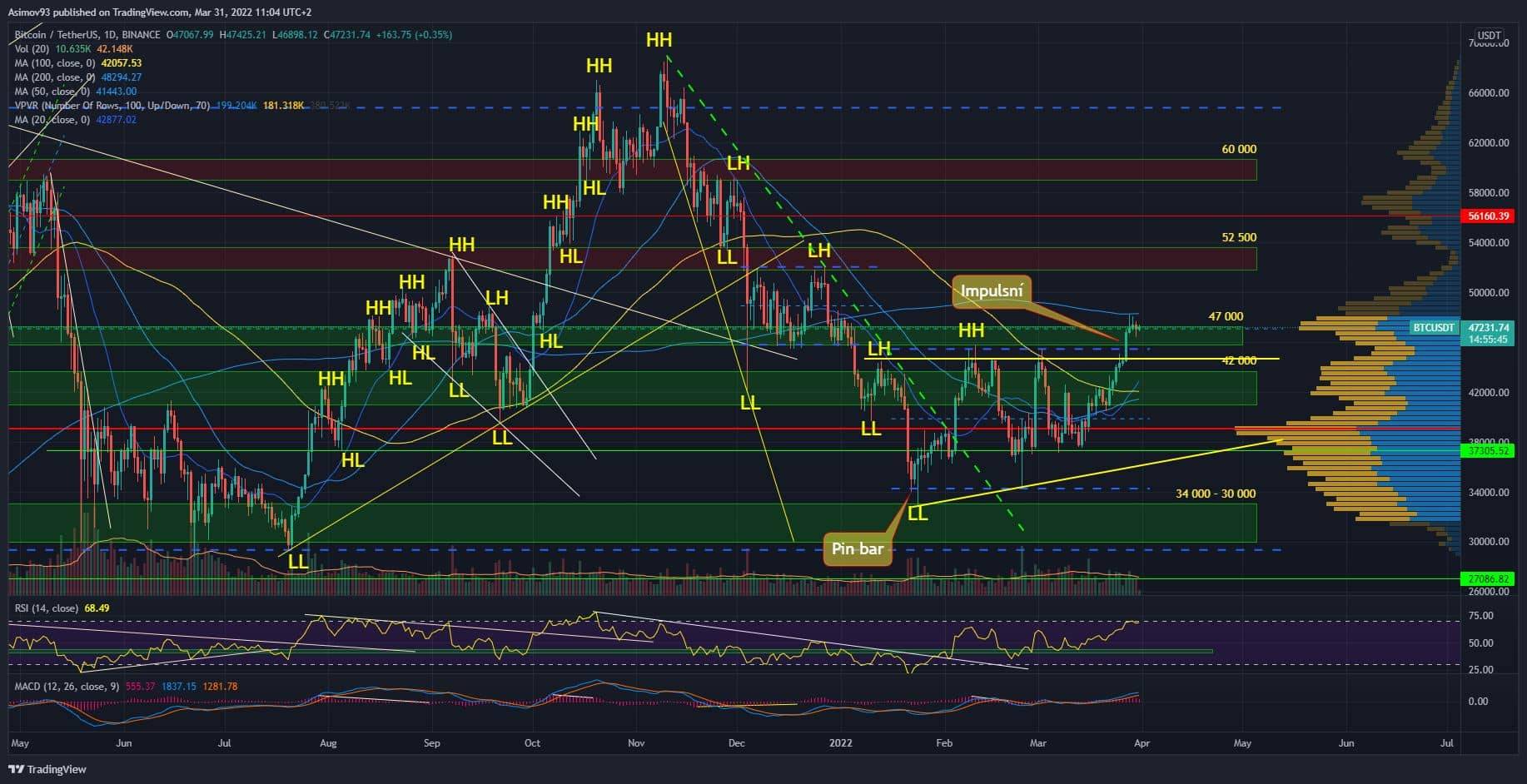Screen dimensions: 1527x784
Task: Click the TradingView logo
Action: point(47,769)
